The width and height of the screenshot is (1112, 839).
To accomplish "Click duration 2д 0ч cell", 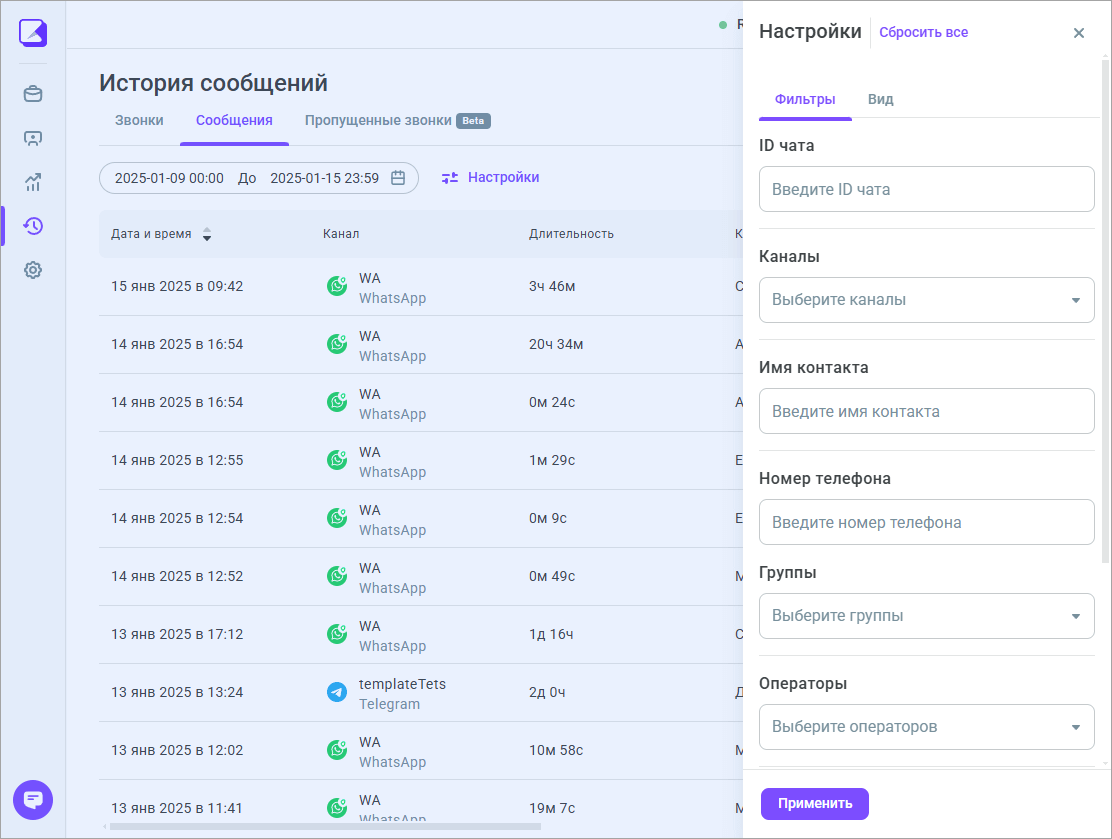I will coord(547,692).
